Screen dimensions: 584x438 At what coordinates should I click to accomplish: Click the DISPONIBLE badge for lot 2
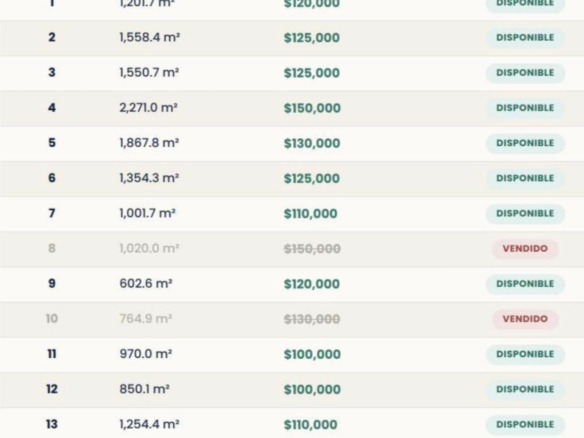coord(525,38)
